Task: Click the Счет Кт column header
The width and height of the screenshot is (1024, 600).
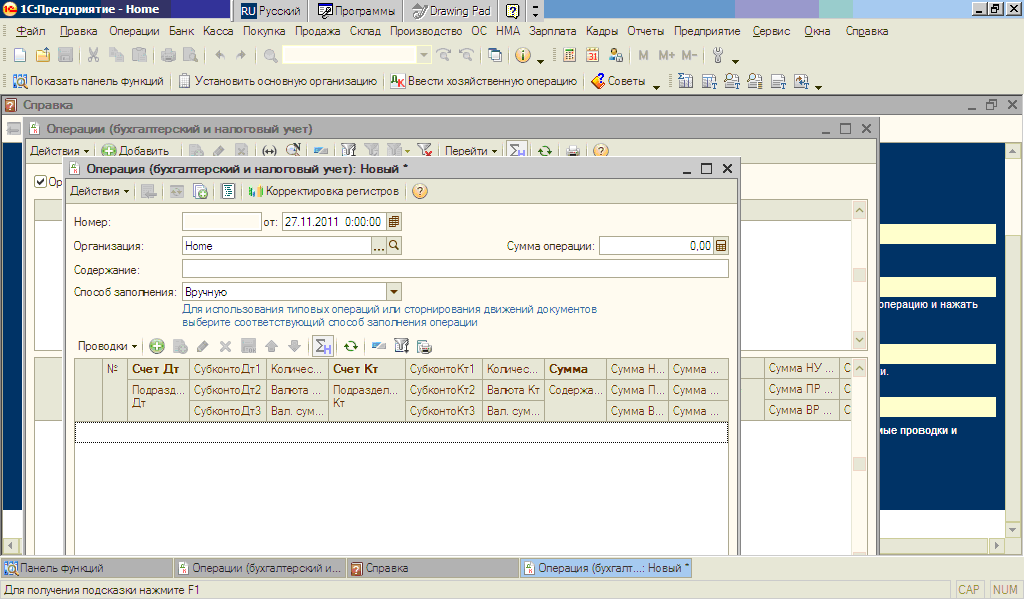Action: 366,369
